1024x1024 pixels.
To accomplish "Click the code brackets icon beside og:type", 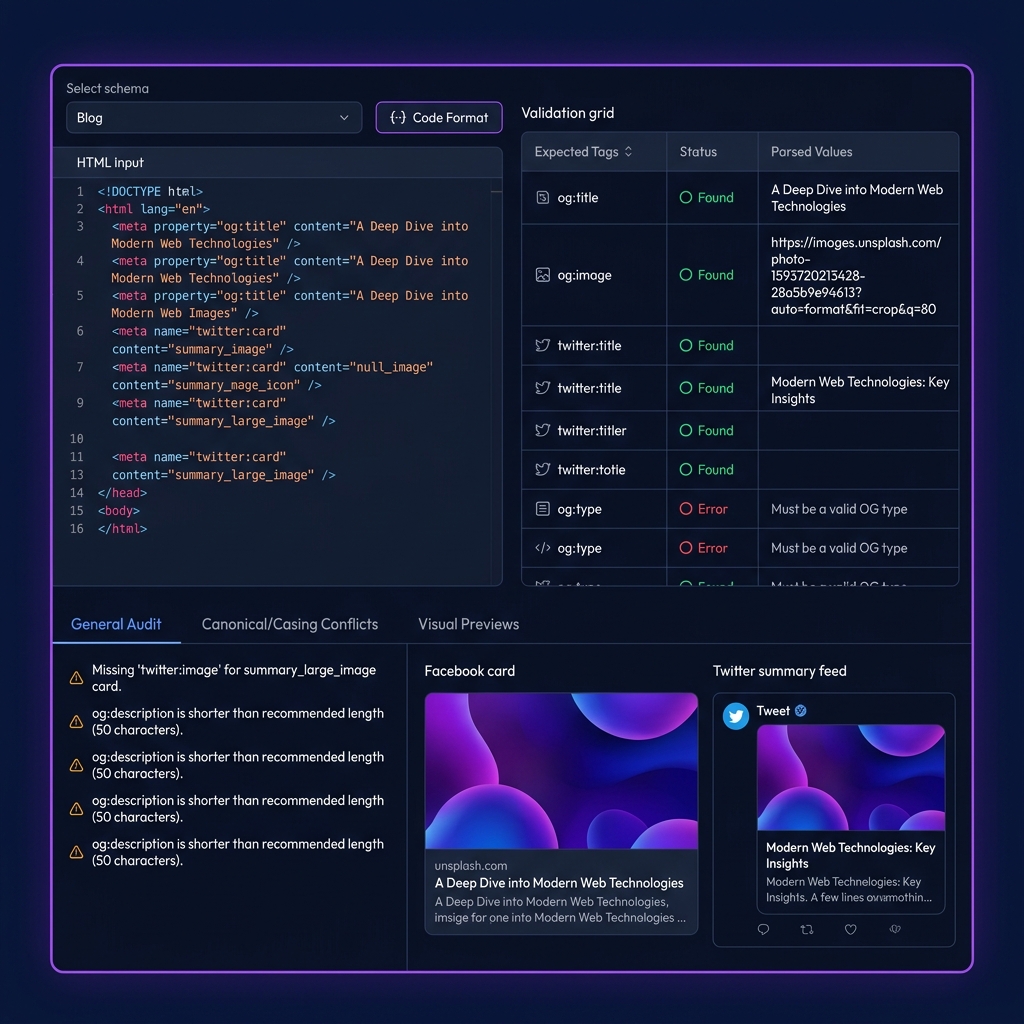I will (x=543, y=548).
